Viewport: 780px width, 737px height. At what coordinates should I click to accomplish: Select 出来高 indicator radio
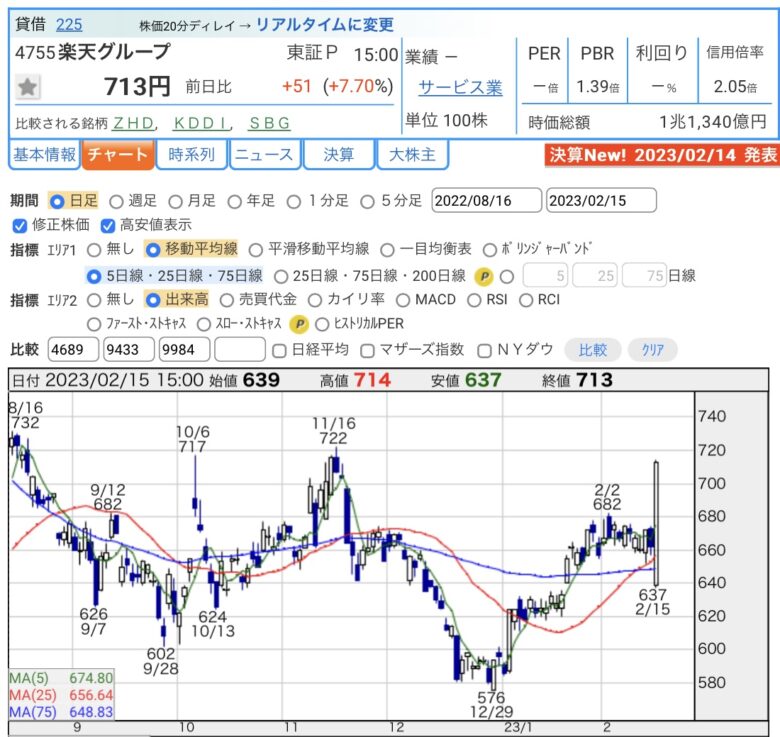(x=153, y=300)
